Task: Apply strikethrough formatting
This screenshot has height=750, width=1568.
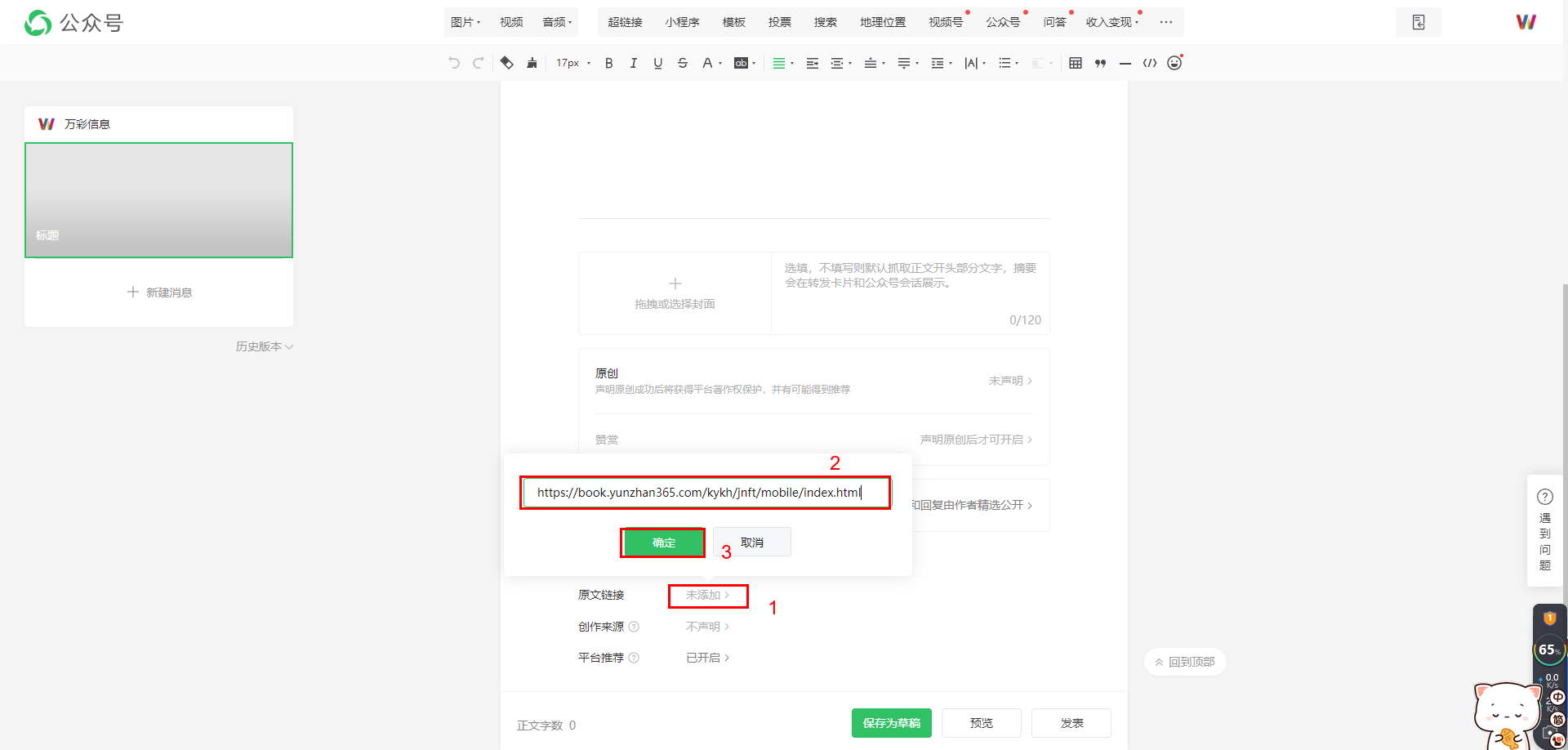Action: (x=683, y=63)
